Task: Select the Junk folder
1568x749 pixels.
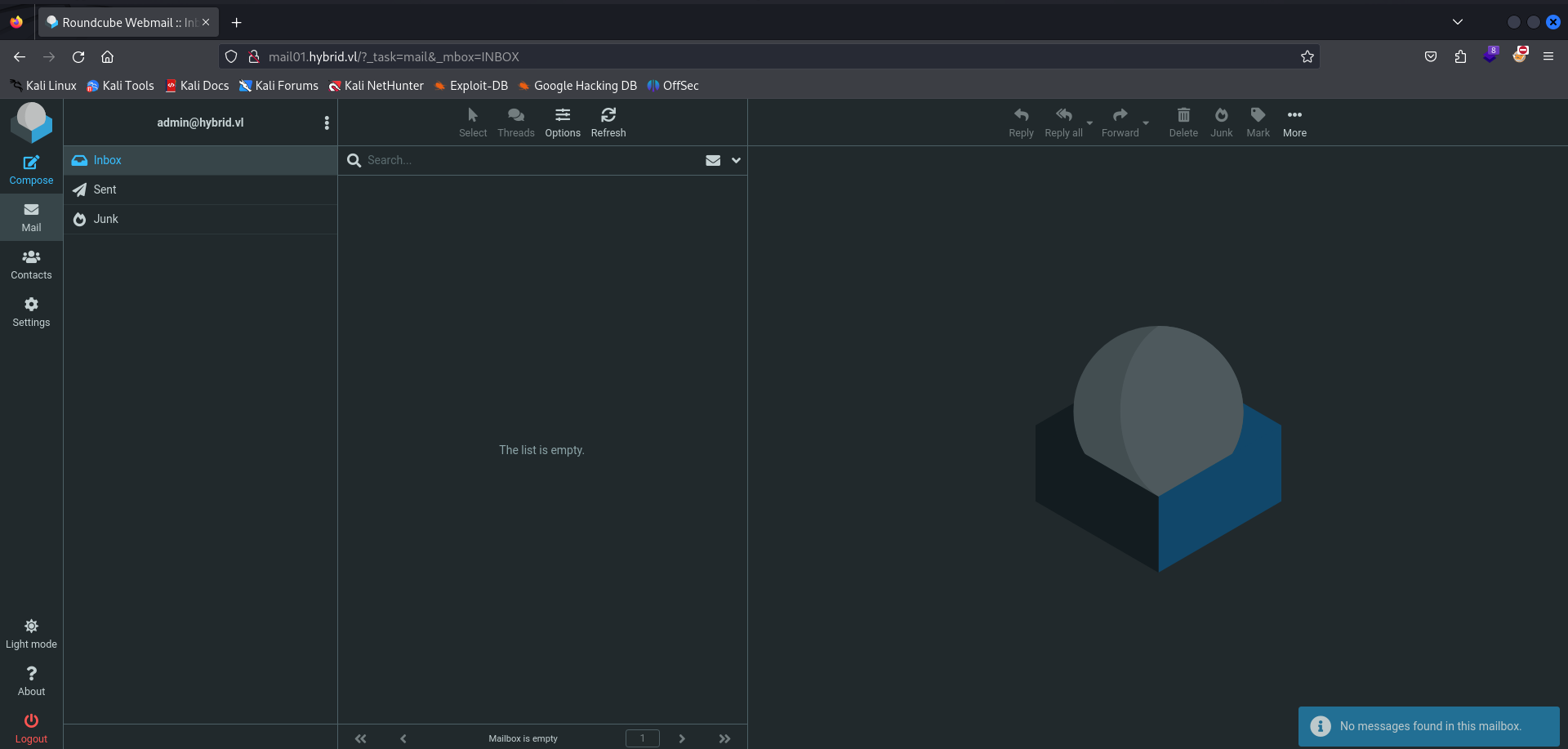Action: click(105, 219)
